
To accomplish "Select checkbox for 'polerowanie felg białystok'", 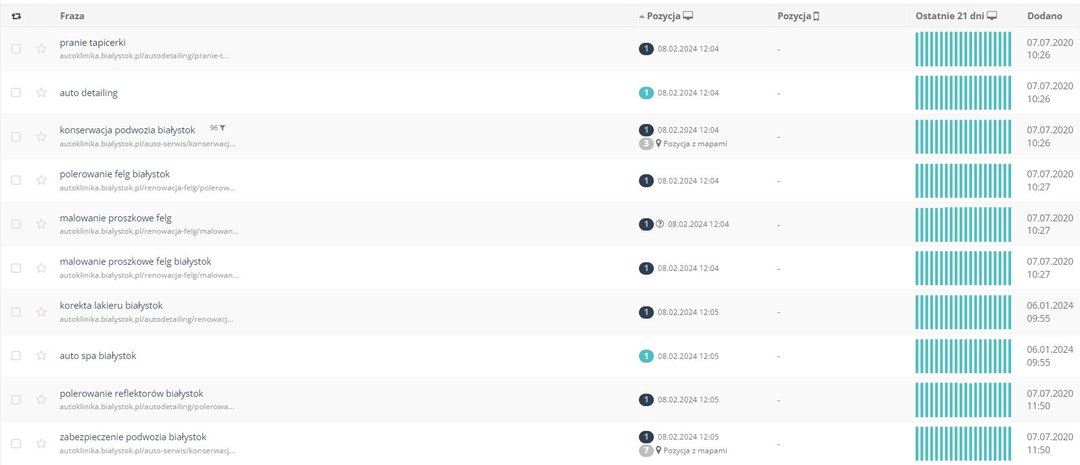I will [16, 180].
